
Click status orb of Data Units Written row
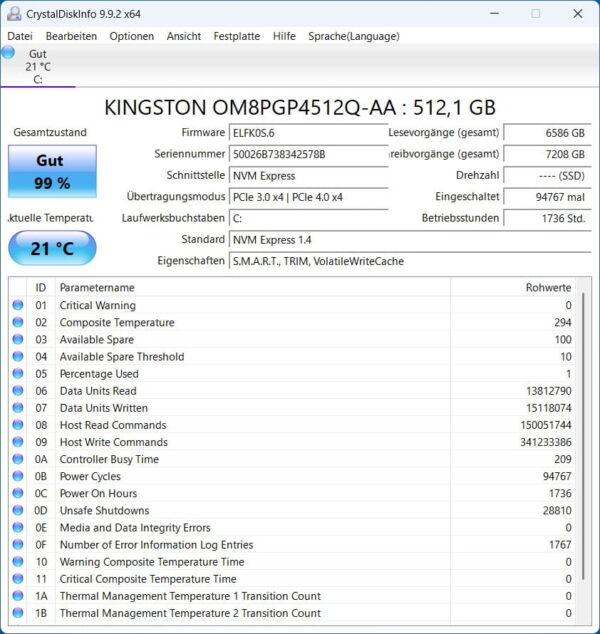pyautogui.click(x=18, y=408)
